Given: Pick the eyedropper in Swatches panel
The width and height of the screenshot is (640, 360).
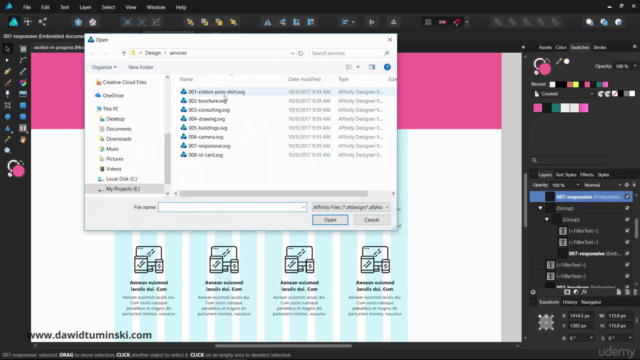Looking at the screenshot, I should tap(558, 62).
